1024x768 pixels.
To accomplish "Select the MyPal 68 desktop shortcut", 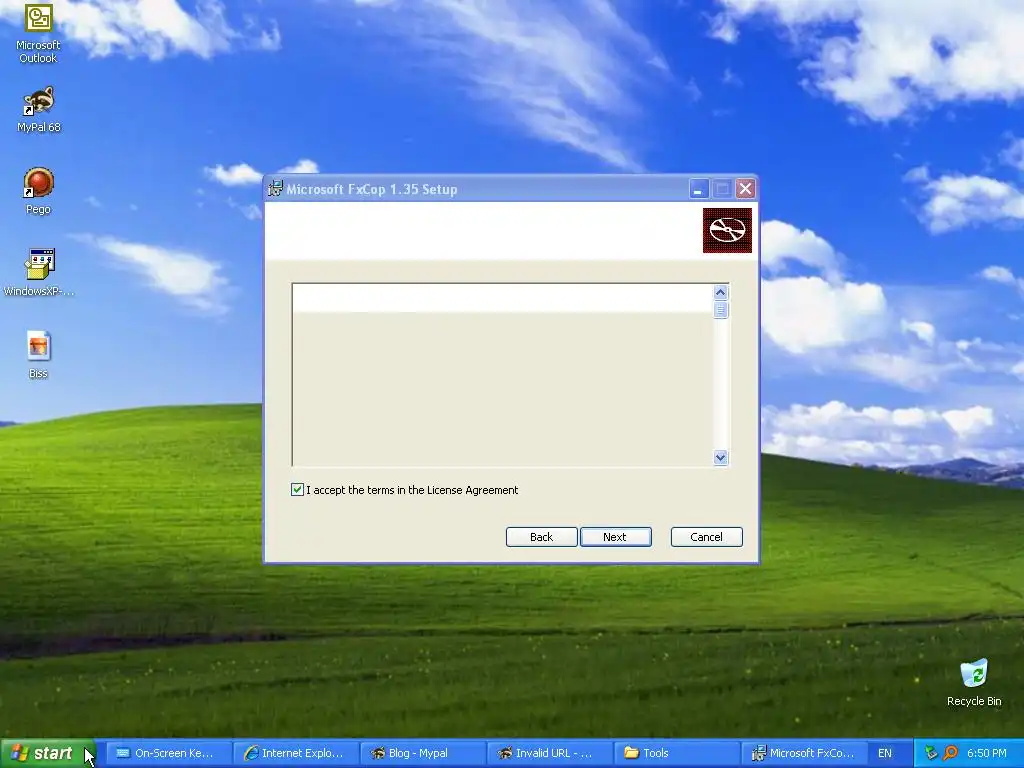I will tap(38, 109).
